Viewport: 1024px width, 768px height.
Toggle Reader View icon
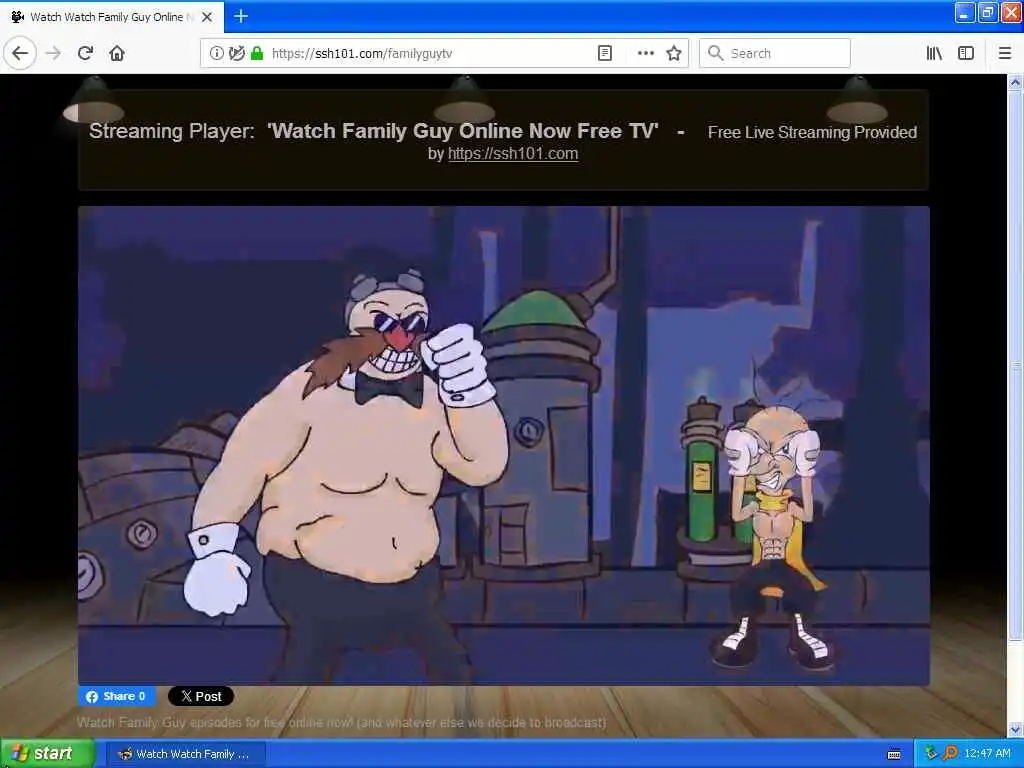point(605,53)
